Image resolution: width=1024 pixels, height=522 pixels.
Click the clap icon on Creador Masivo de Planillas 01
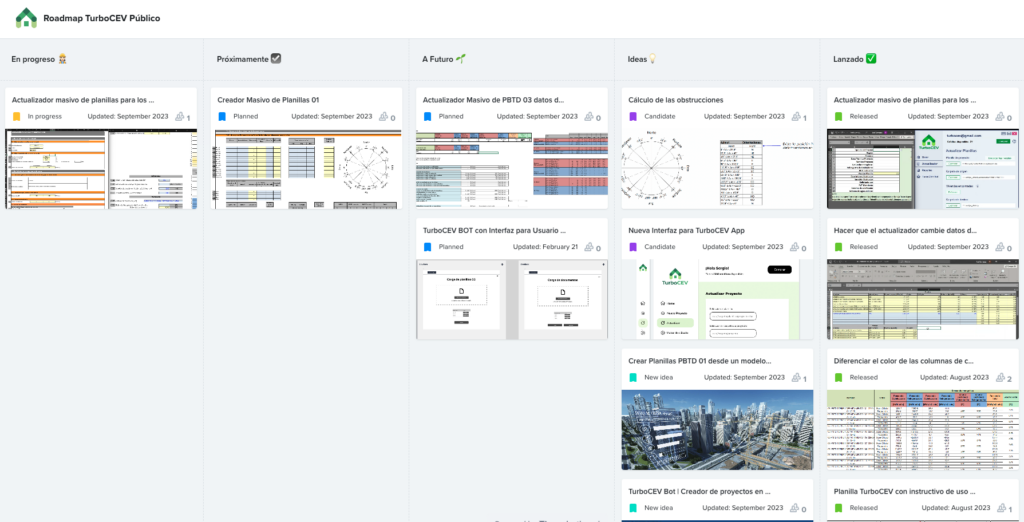(384, 117)
